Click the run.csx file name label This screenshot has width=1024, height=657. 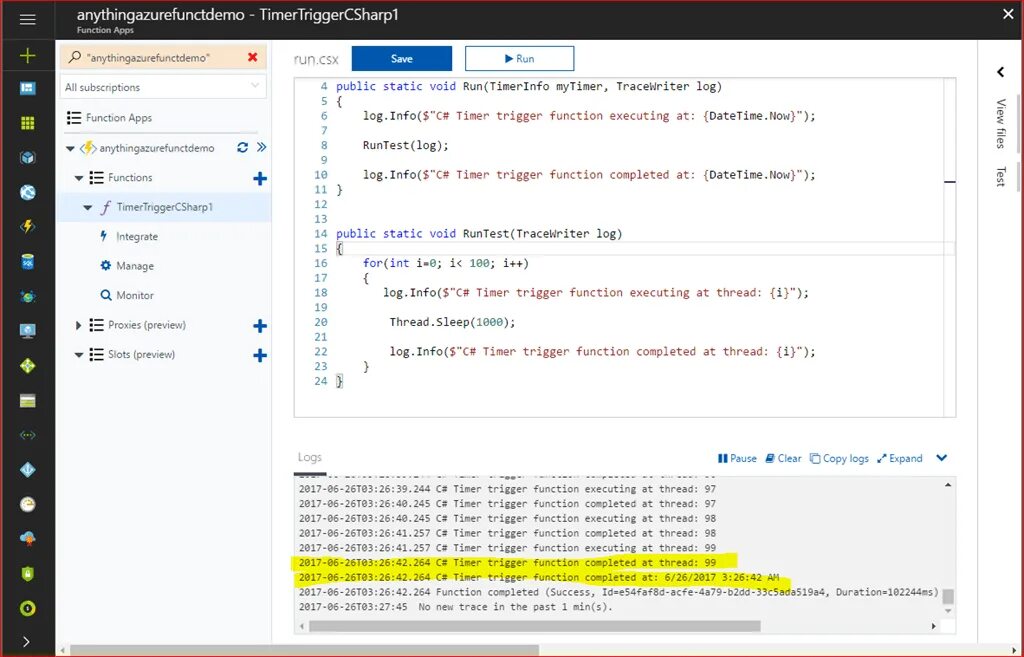[316, 59]
